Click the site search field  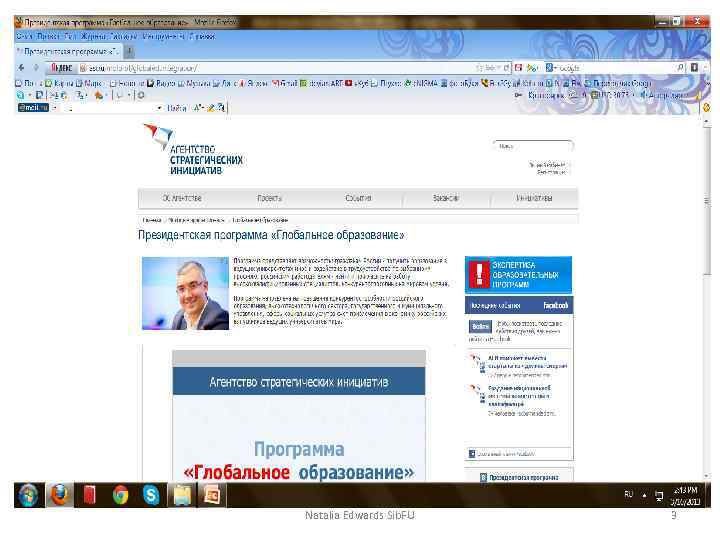(533, 146)
